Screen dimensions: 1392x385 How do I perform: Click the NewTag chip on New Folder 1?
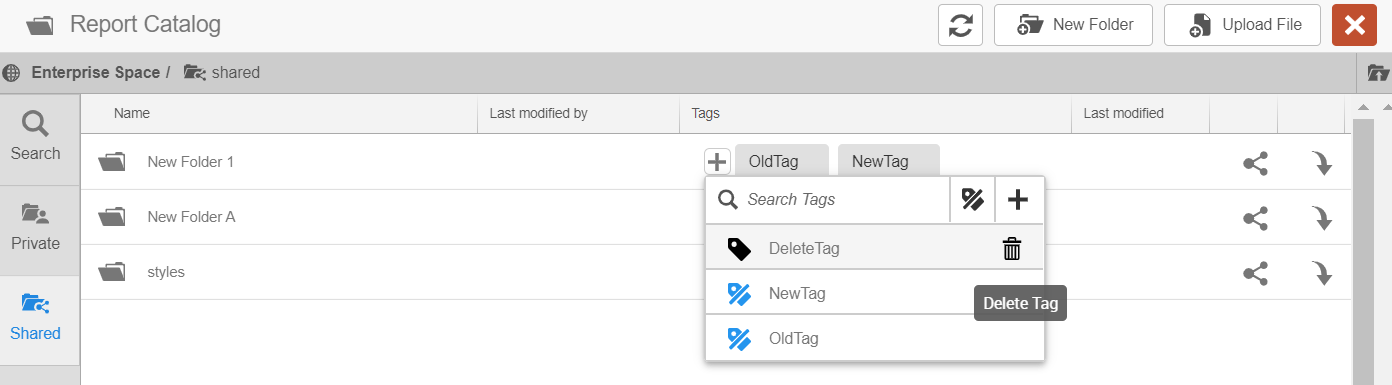click(x=889, y=161)
